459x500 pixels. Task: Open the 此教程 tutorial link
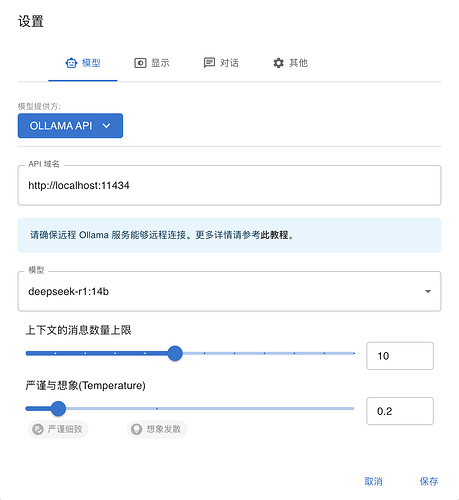tap(274, 235)
